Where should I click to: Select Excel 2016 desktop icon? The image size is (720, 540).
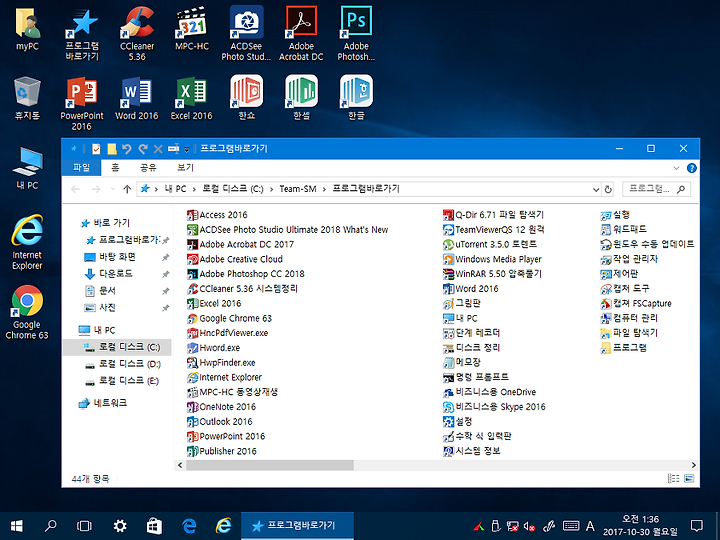pyautogui.click(x=191, y=99)
